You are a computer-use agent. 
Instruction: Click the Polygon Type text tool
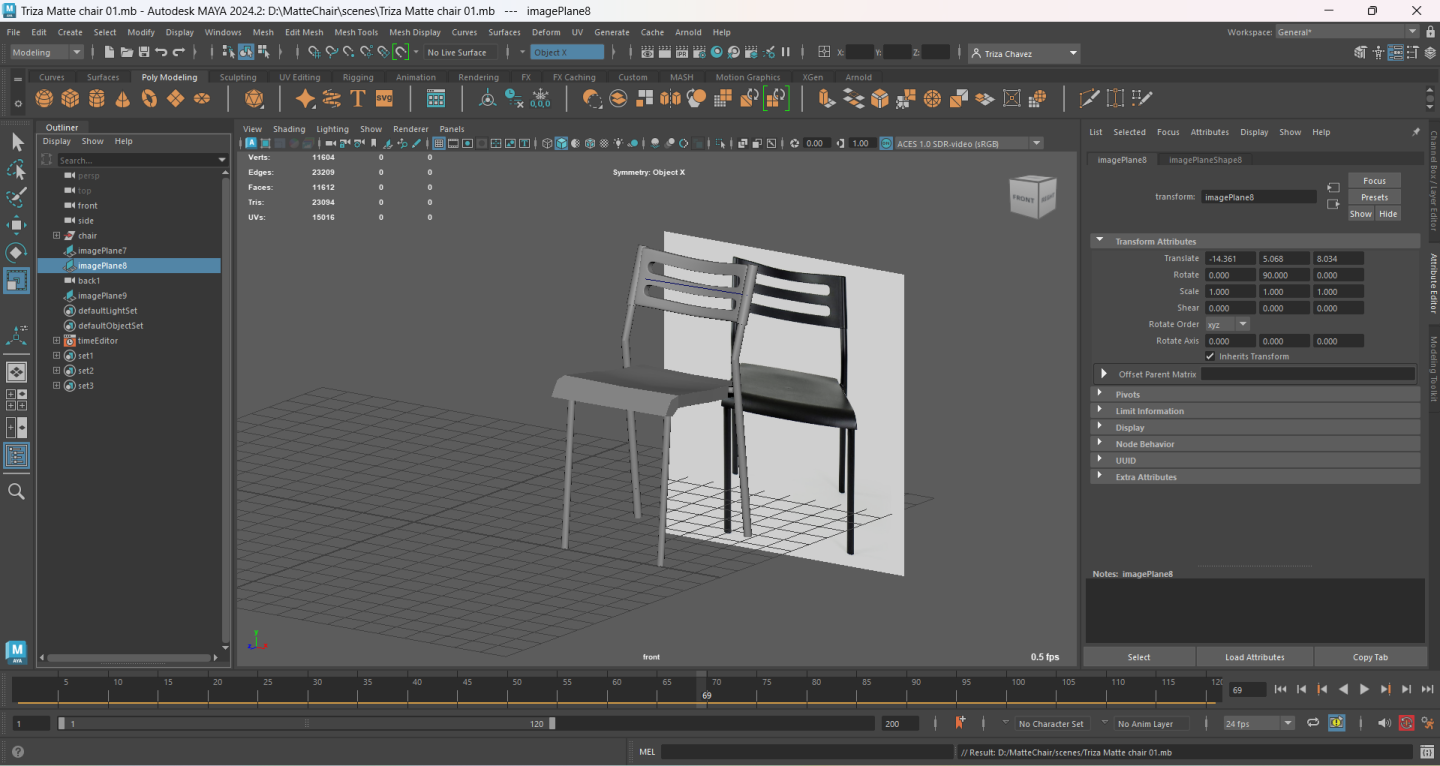point(358,98)
